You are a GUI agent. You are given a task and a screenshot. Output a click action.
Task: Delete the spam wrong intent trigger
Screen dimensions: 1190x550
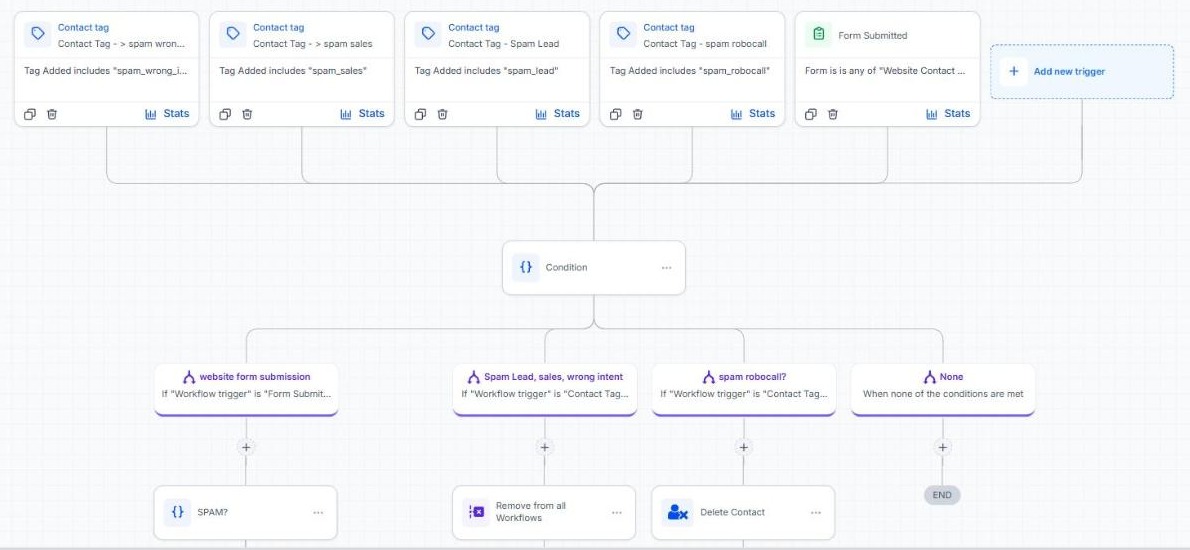click(52, 114)
